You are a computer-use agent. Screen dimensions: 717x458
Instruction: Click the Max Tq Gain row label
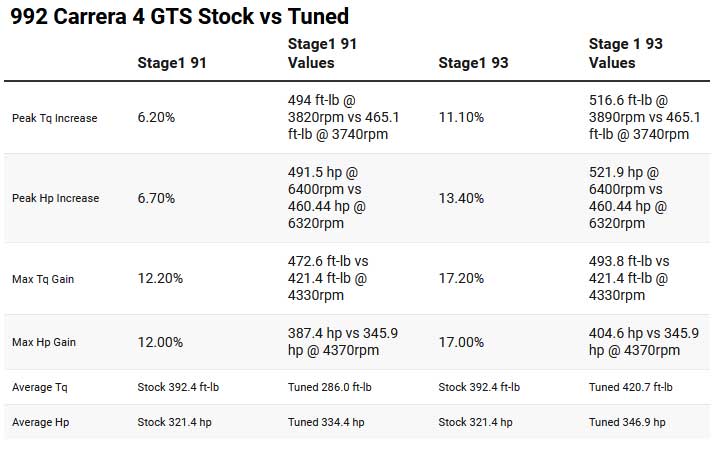pyautogui.click(x=43, y=279)
